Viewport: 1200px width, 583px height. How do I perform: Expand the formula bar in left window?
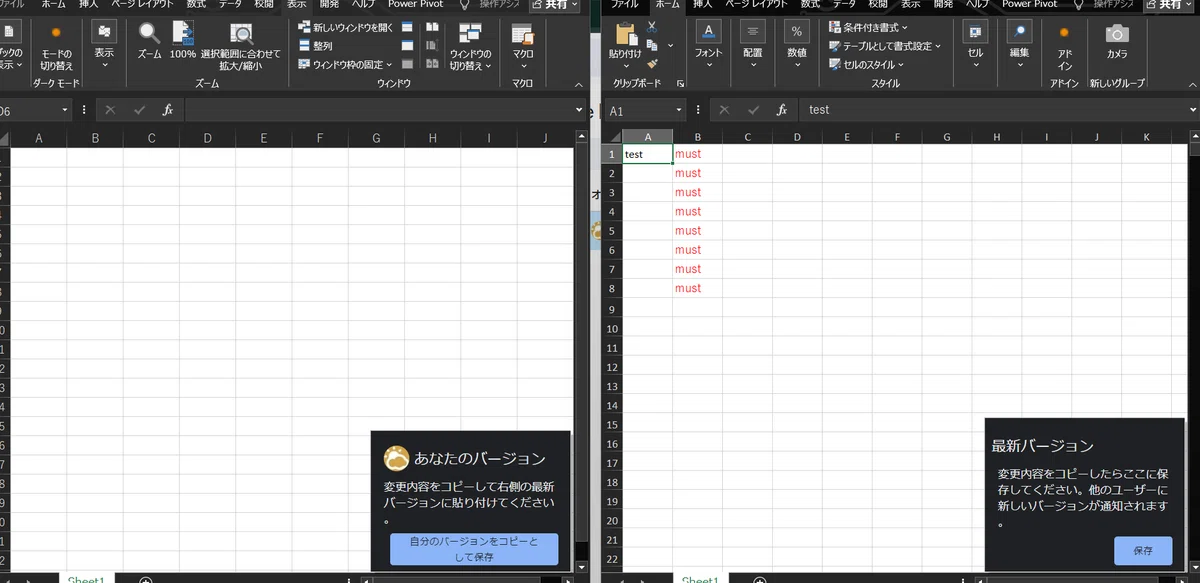point(580,110)
